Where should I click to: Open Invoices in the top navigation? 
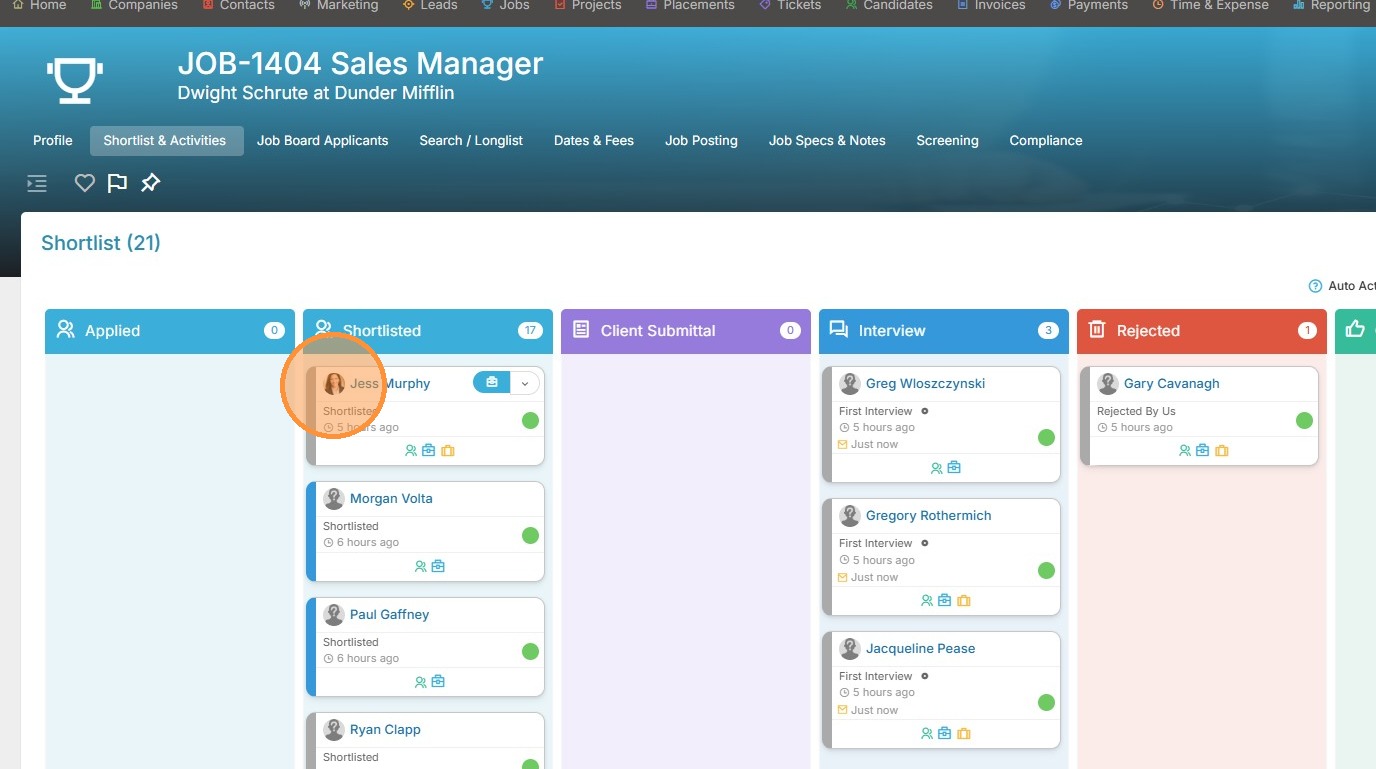(x=991, y=6)
